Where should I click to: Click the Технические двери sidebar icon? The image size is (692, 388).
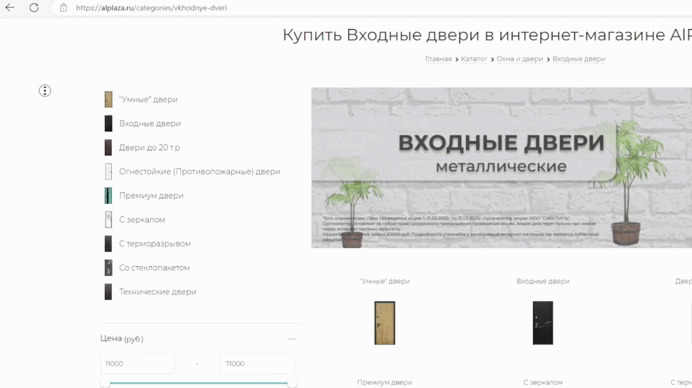tap(108, 292)
